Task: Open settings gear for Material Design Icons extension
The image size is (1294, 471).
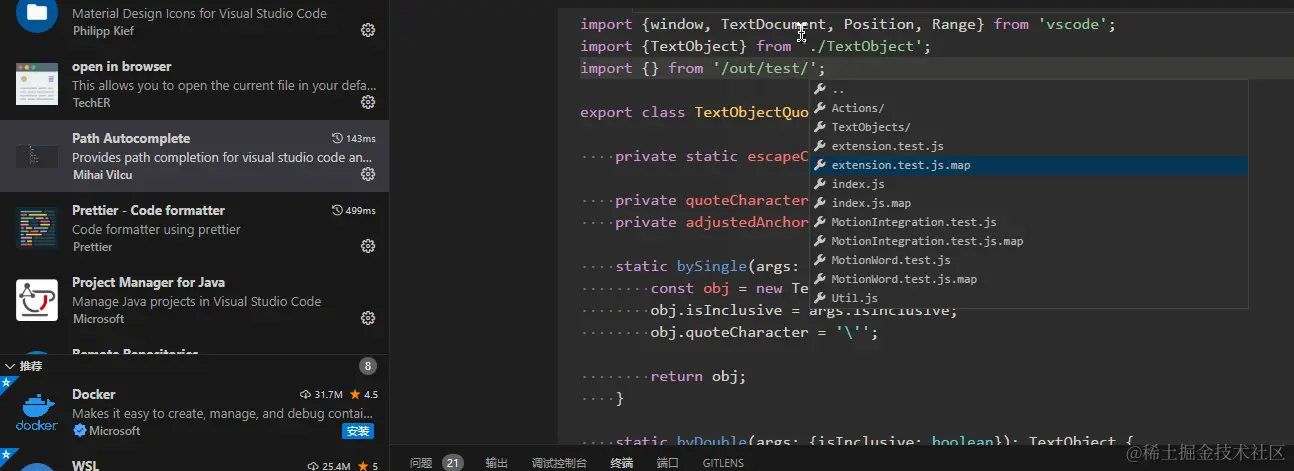Action: [x=367, y=30]
